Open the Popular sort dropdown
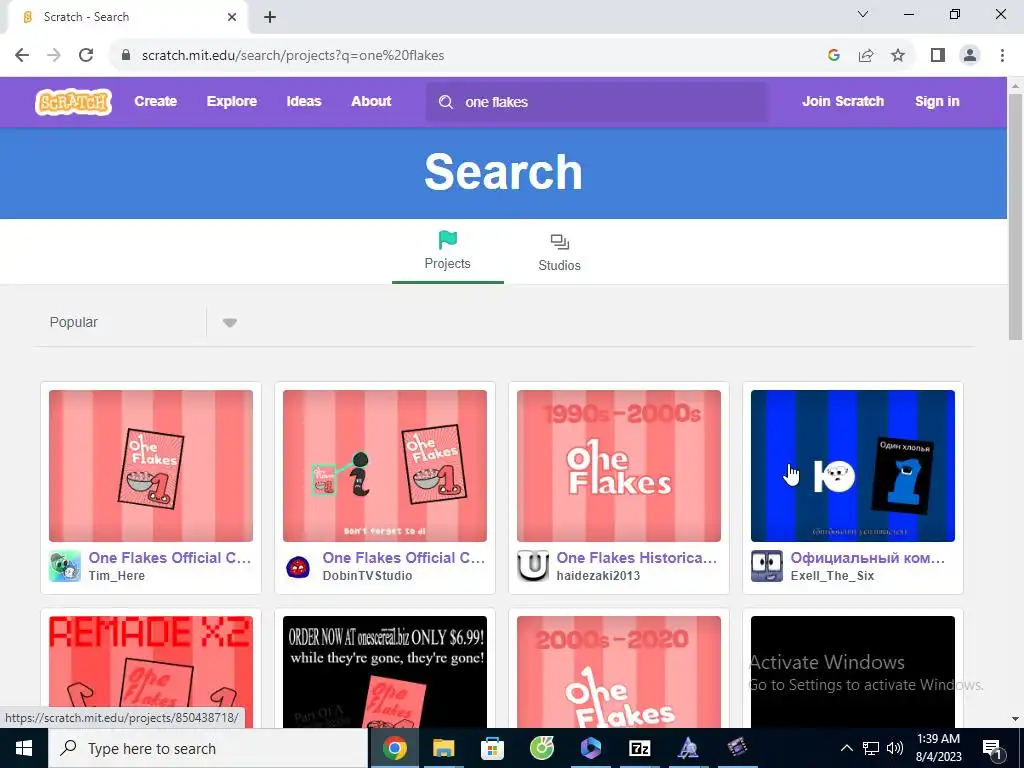This screenshot has height=768, width=1024. 137,322
